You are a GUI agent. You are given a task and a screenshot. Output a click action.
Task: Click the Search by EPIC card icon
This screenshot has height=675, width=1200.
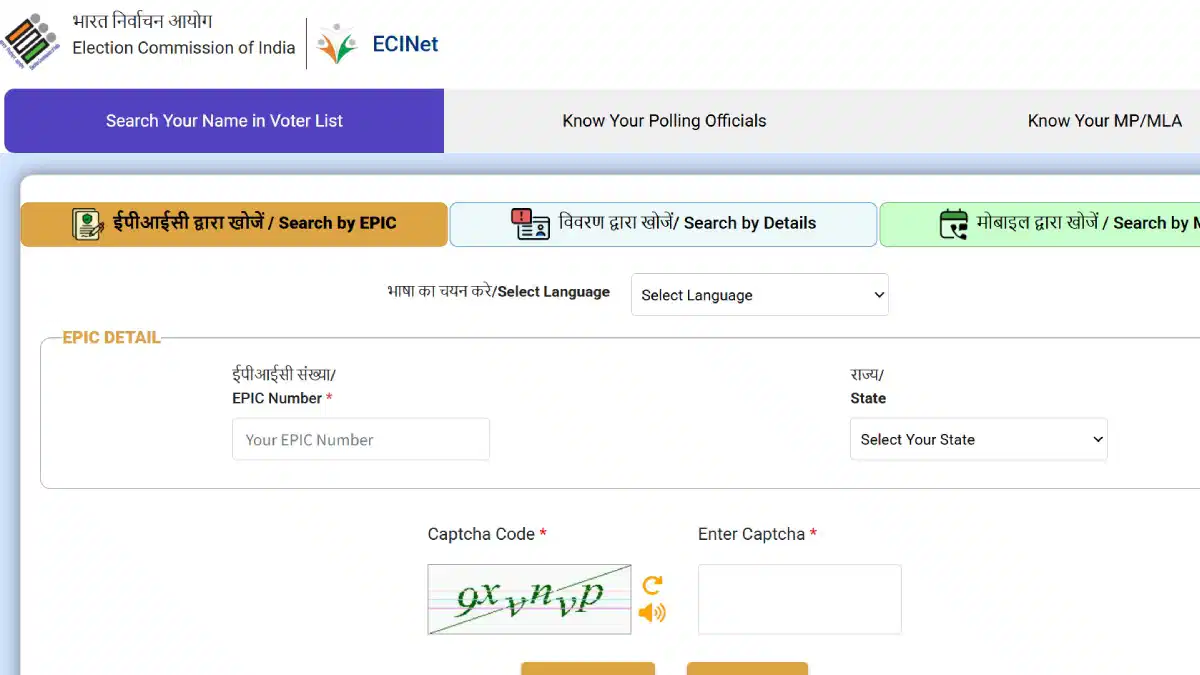tap(88, 224)
